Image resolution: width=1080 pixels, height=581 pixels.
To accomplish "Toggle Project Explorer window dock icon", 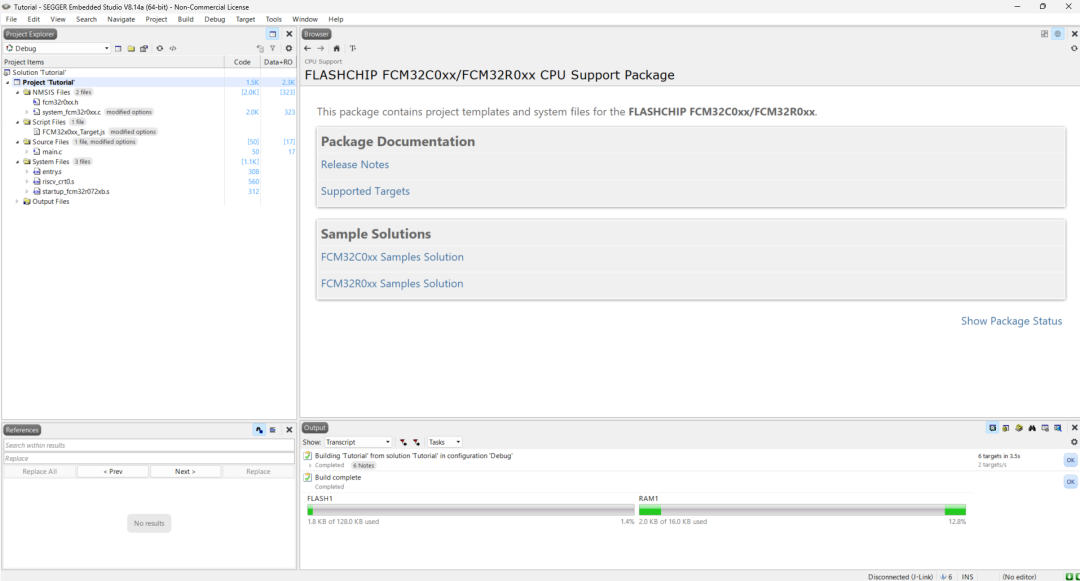I will pos(273,34).
